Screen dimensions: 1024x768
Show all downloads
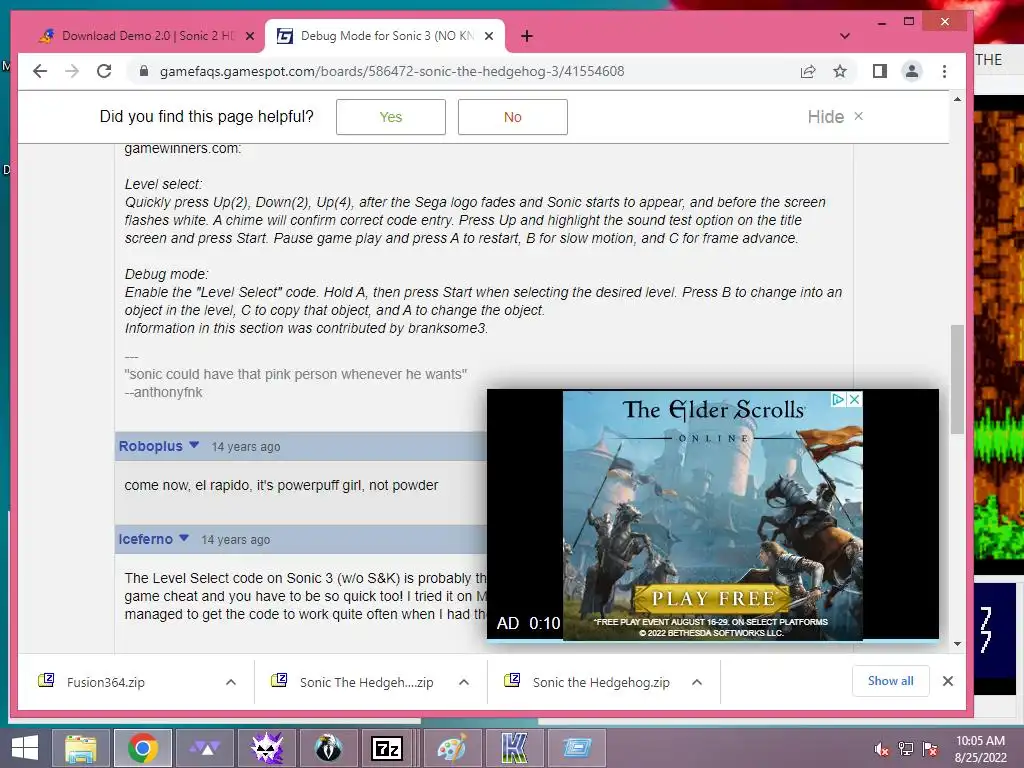coord(890,681)
